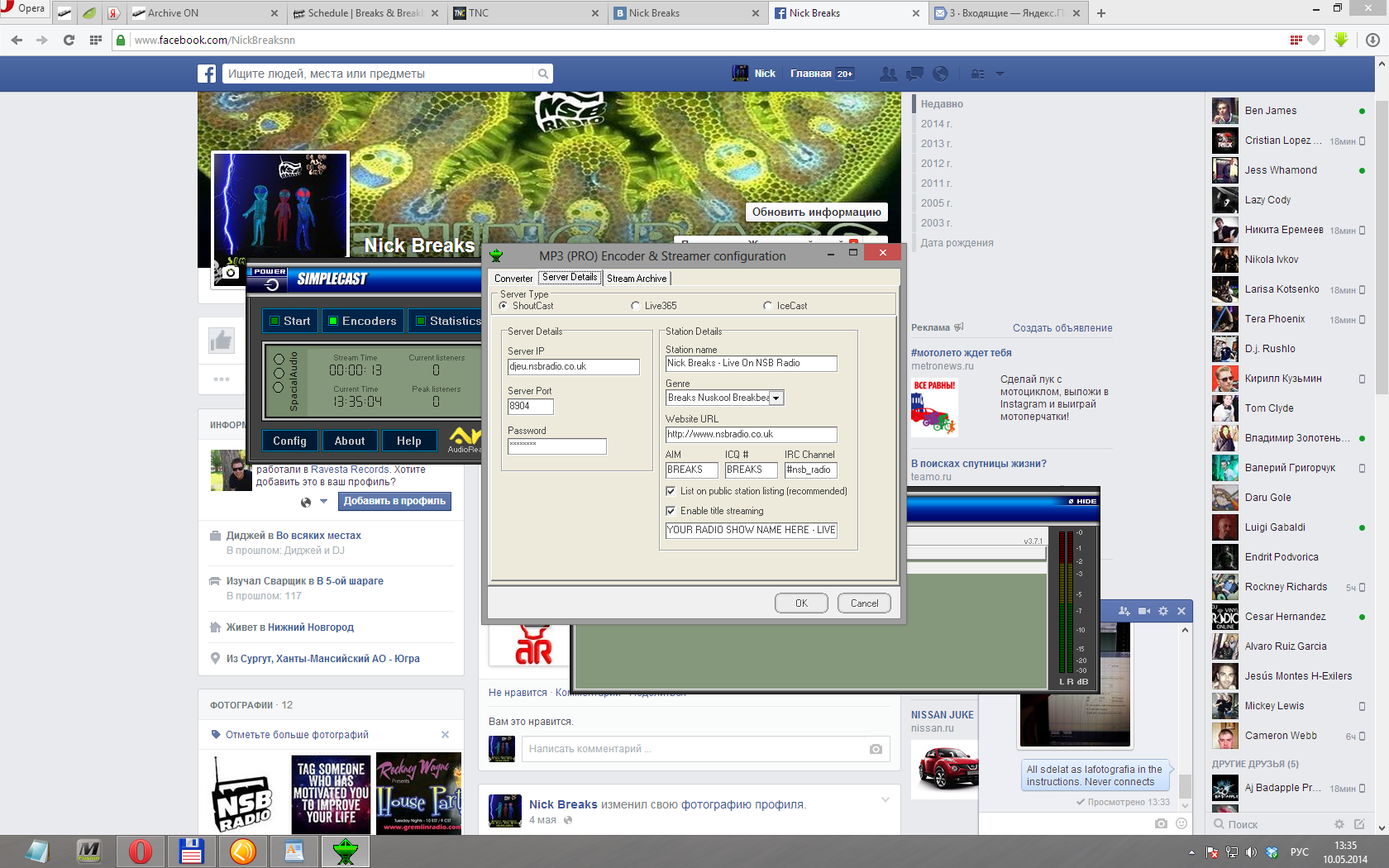Open chat window settings gear
Screen dimensions: 1389x868
(x=1163, y=611)
